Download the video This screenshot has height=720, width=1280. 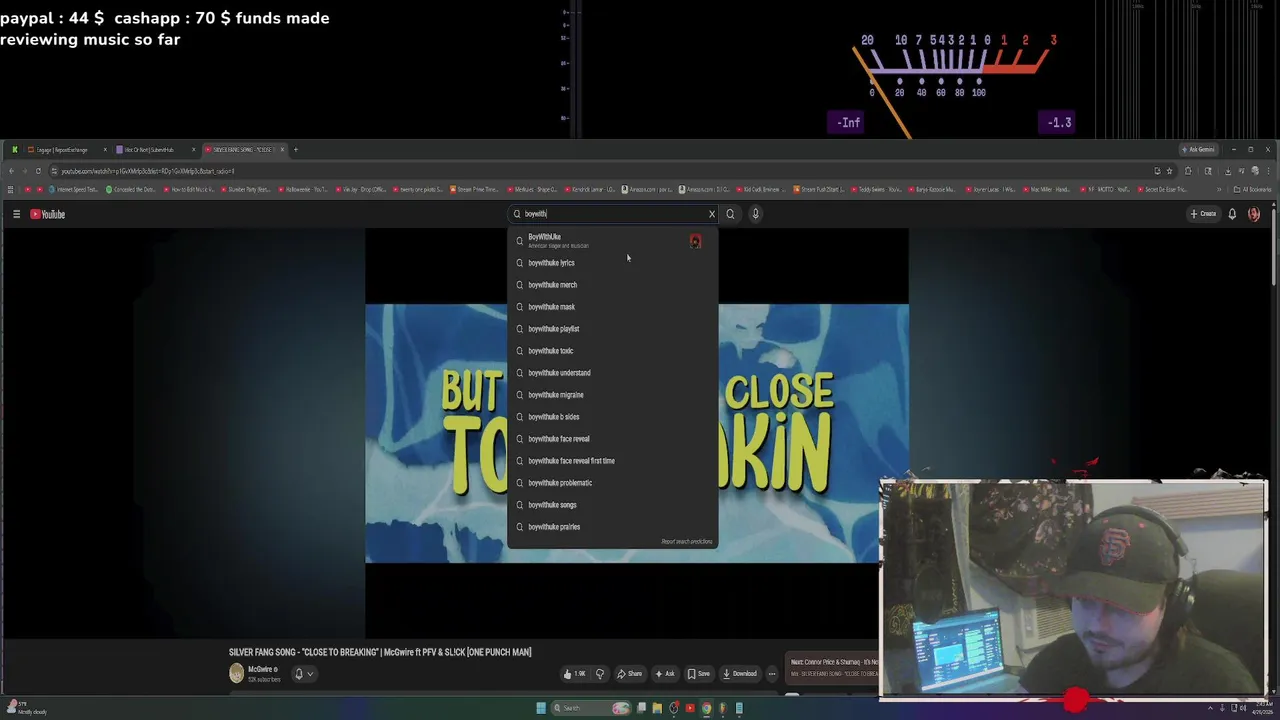click(x=740, y=674)
